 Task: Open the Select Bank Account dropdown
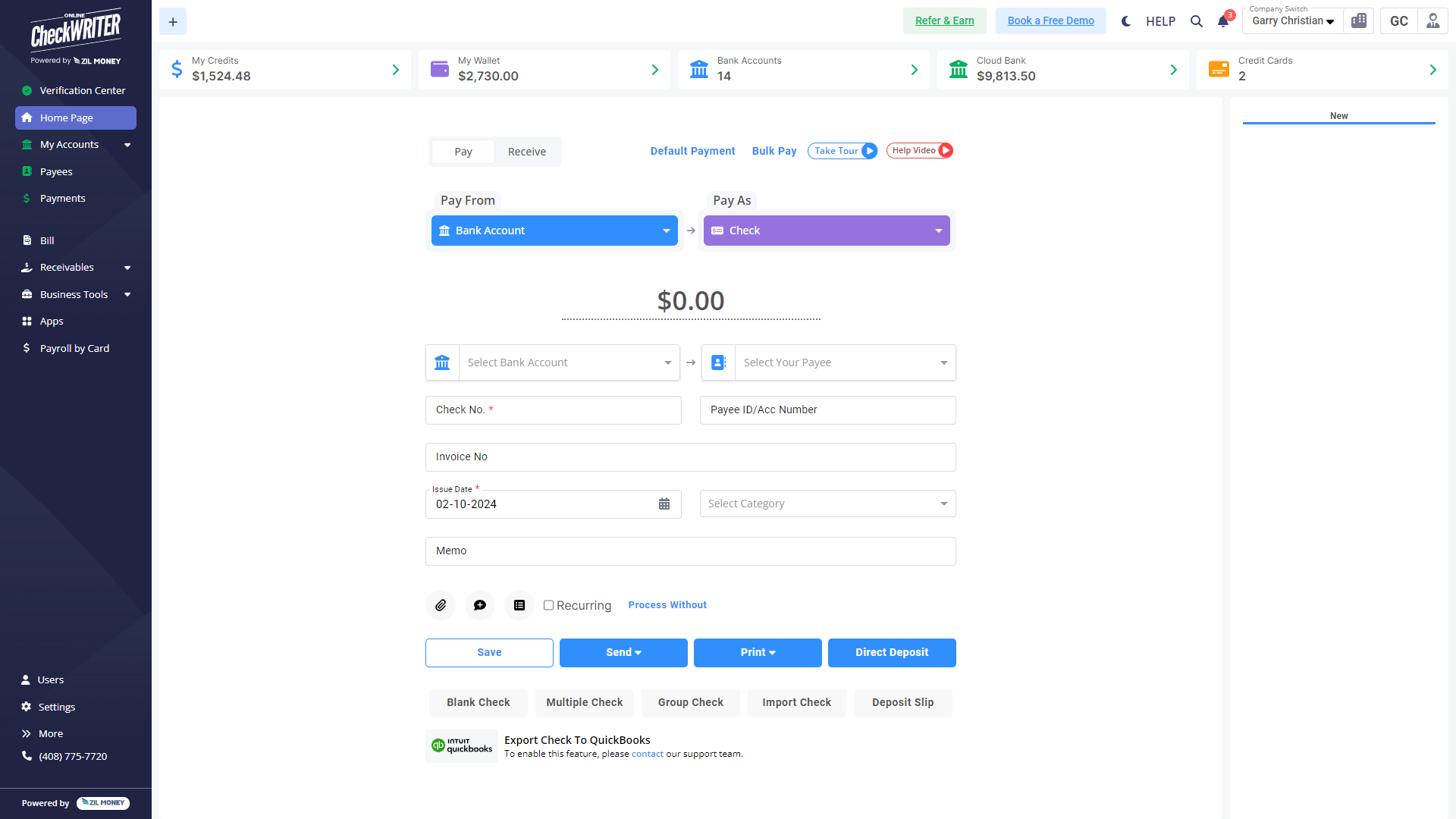tap(569, 362)
